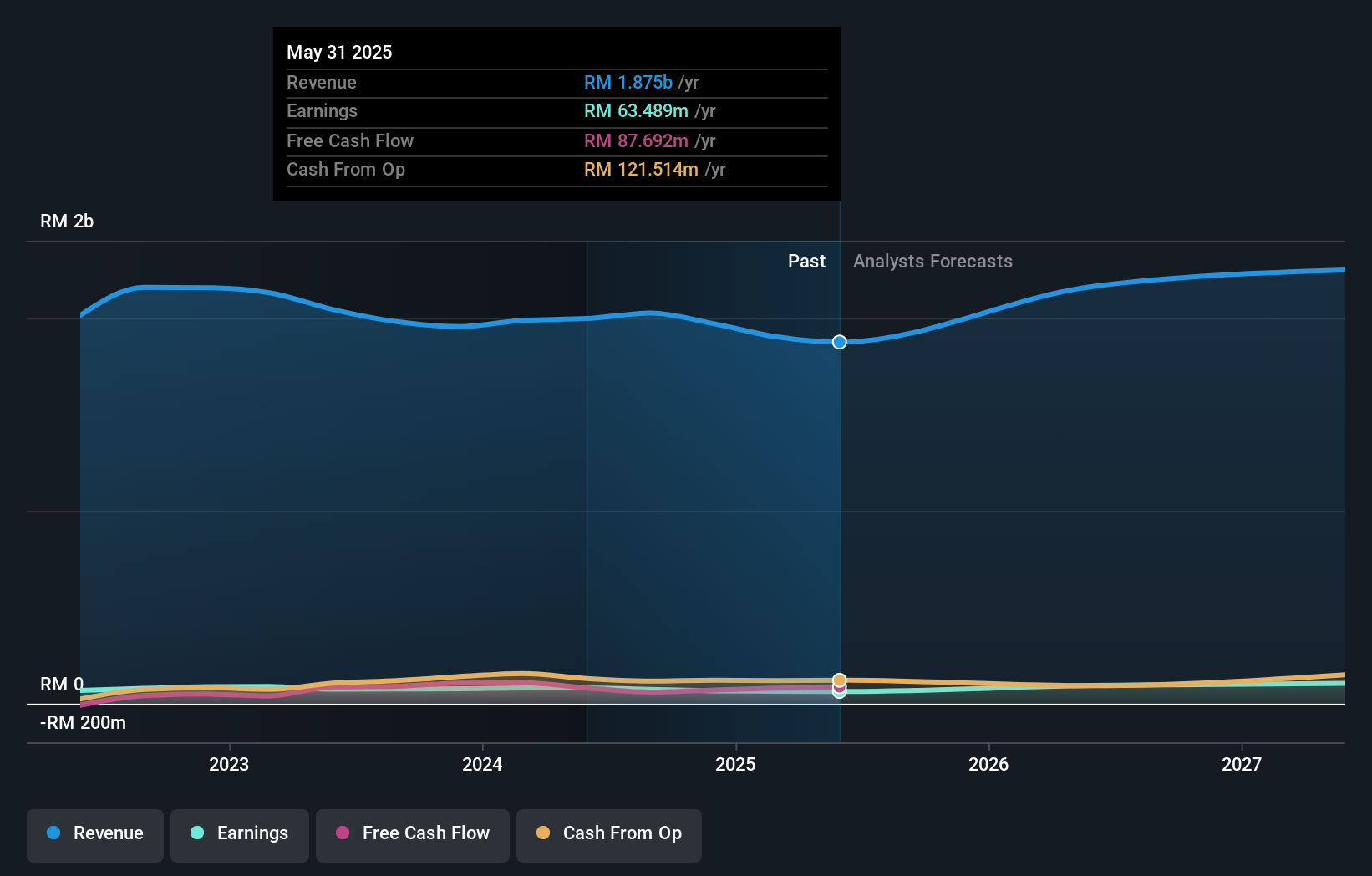Click the Past label on chart
1372x876 pixels.
click(x=807, y=262)
